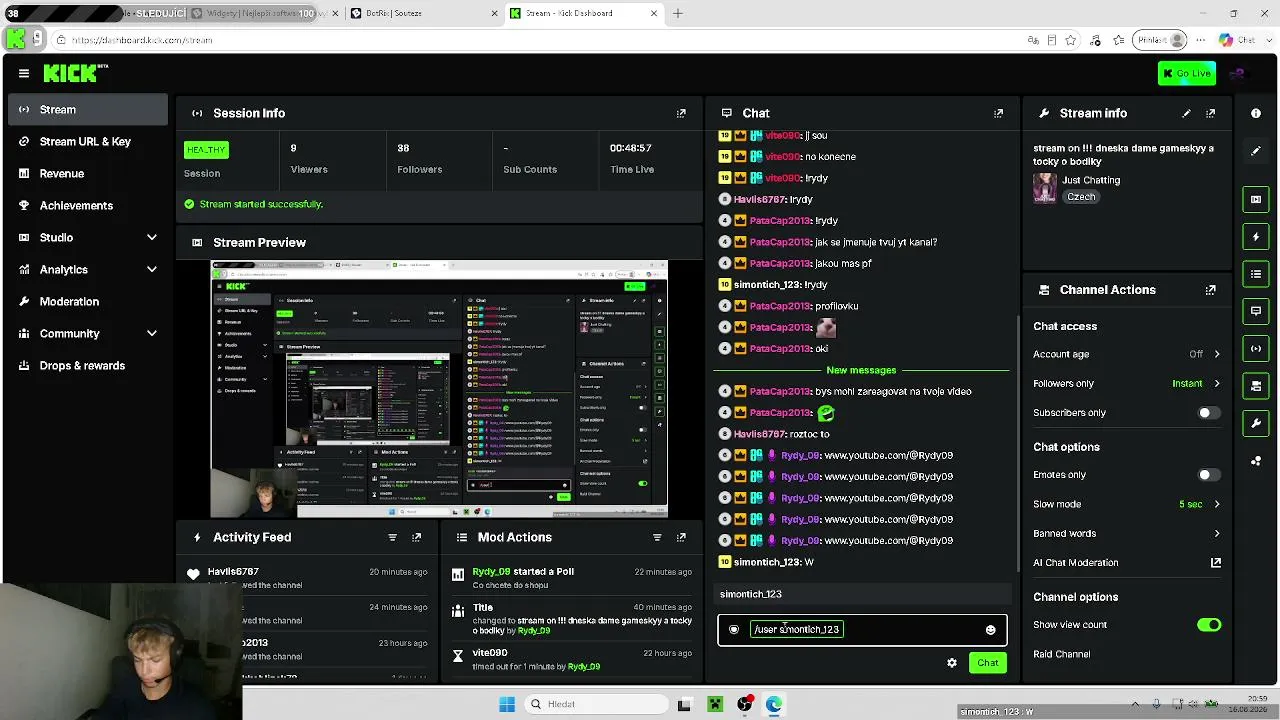1280x720 pixels.
Task: Toggle the list widget icon in right sidebar
Action: coord(1256,274)
